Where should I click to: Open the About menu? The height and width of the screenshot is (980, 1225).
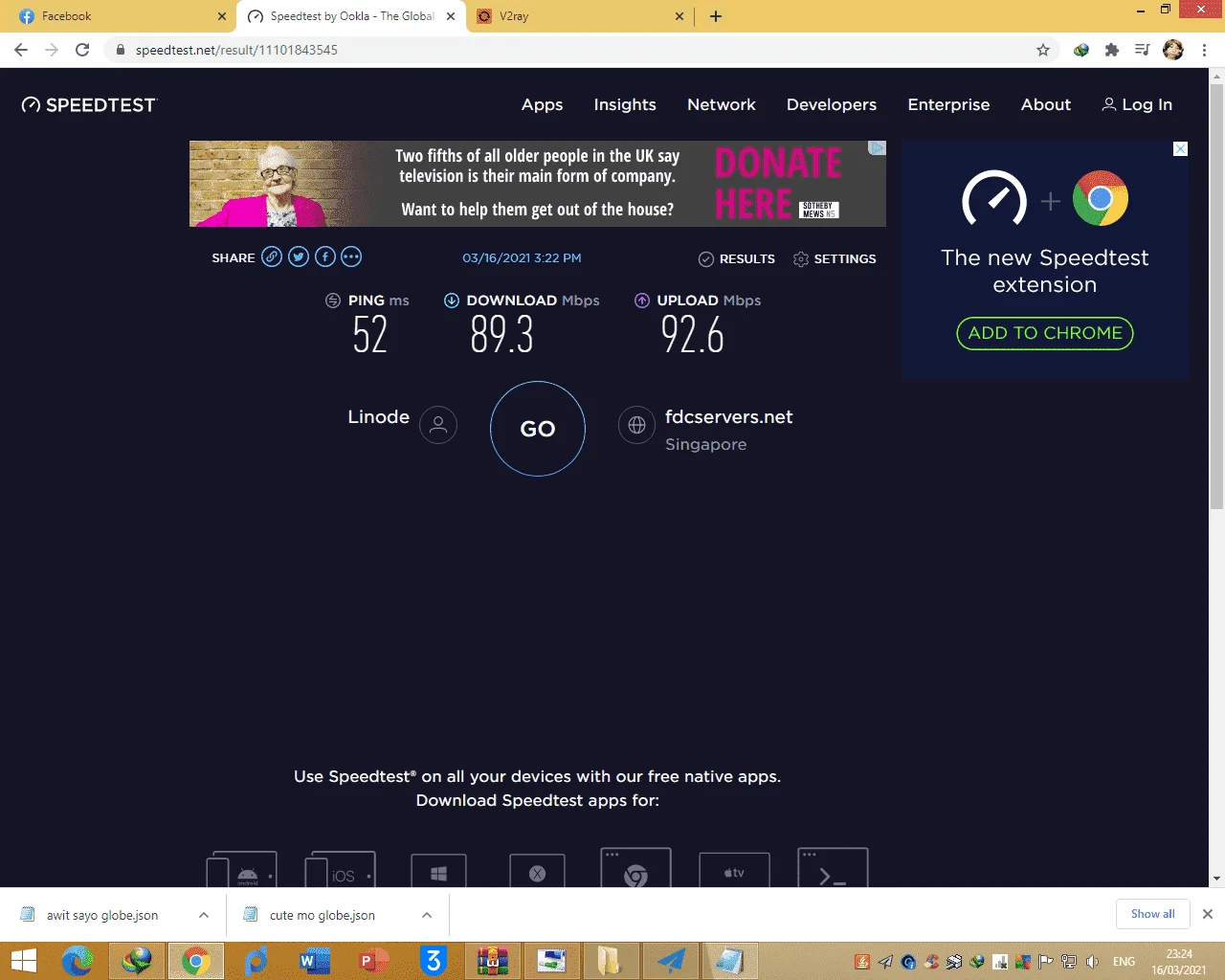tap(1046, 104)
